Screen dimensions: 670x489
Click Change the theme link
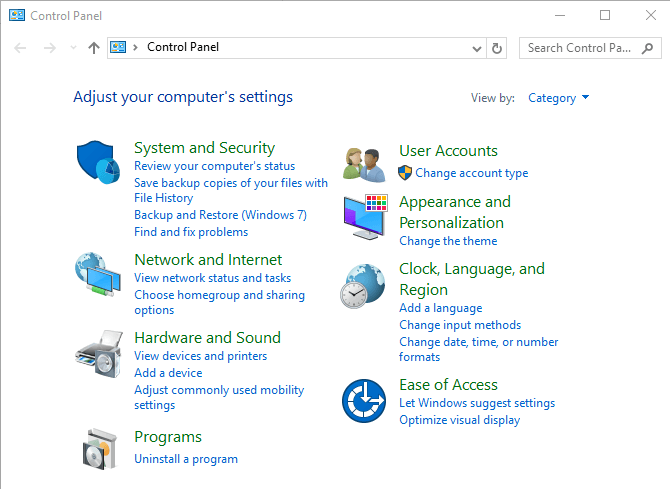coord(448,241)
